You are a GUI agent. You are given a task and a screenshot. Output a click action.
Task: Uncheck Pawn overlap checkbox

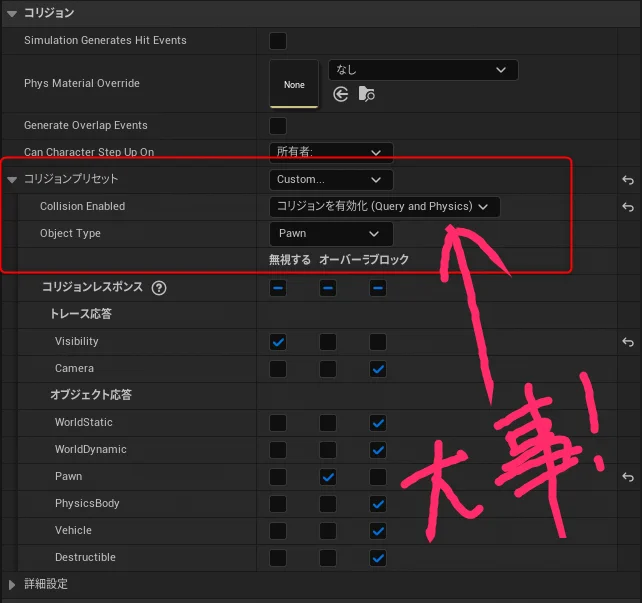pos(328,477)
